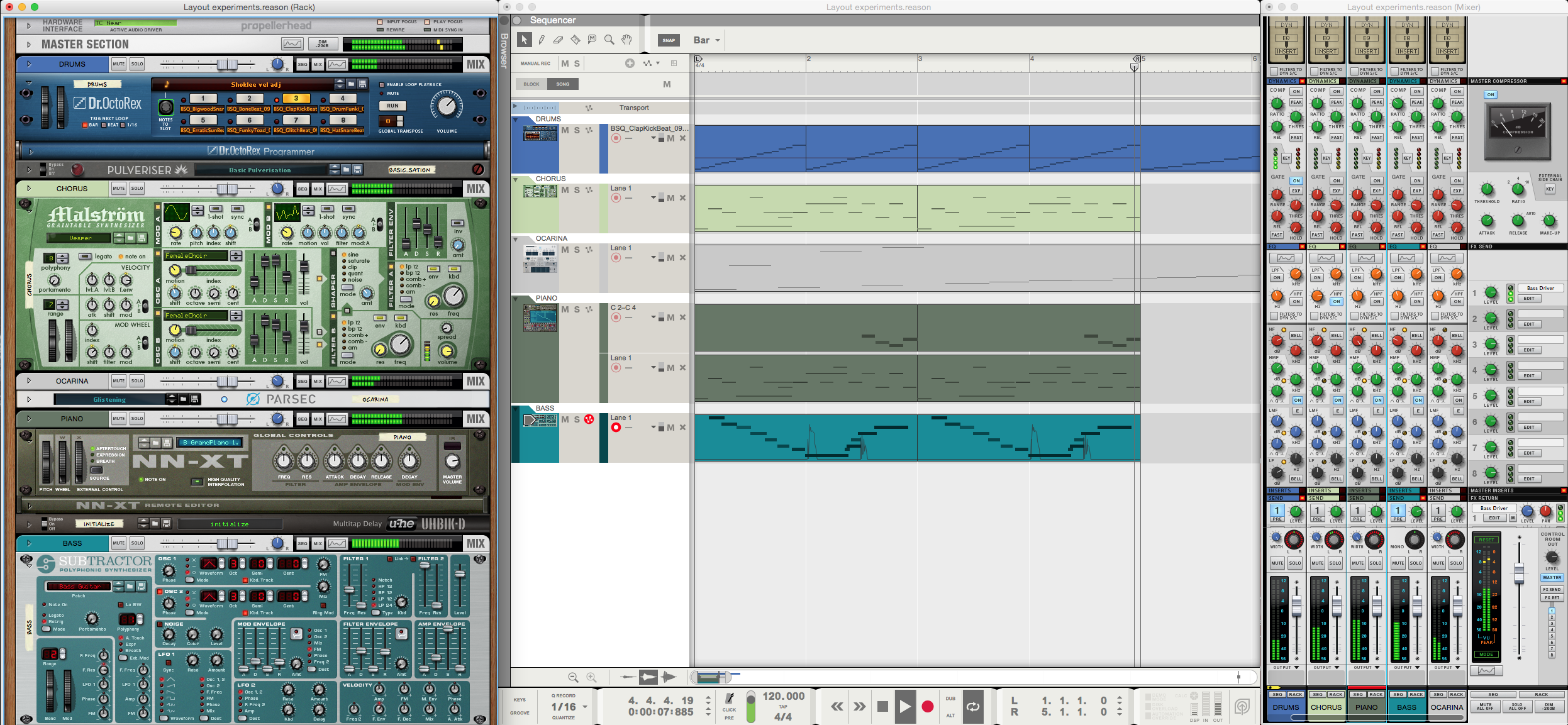Select the Eraser tool in Sequencer toolbar
1568x725 pixels.
coord(558,40)
